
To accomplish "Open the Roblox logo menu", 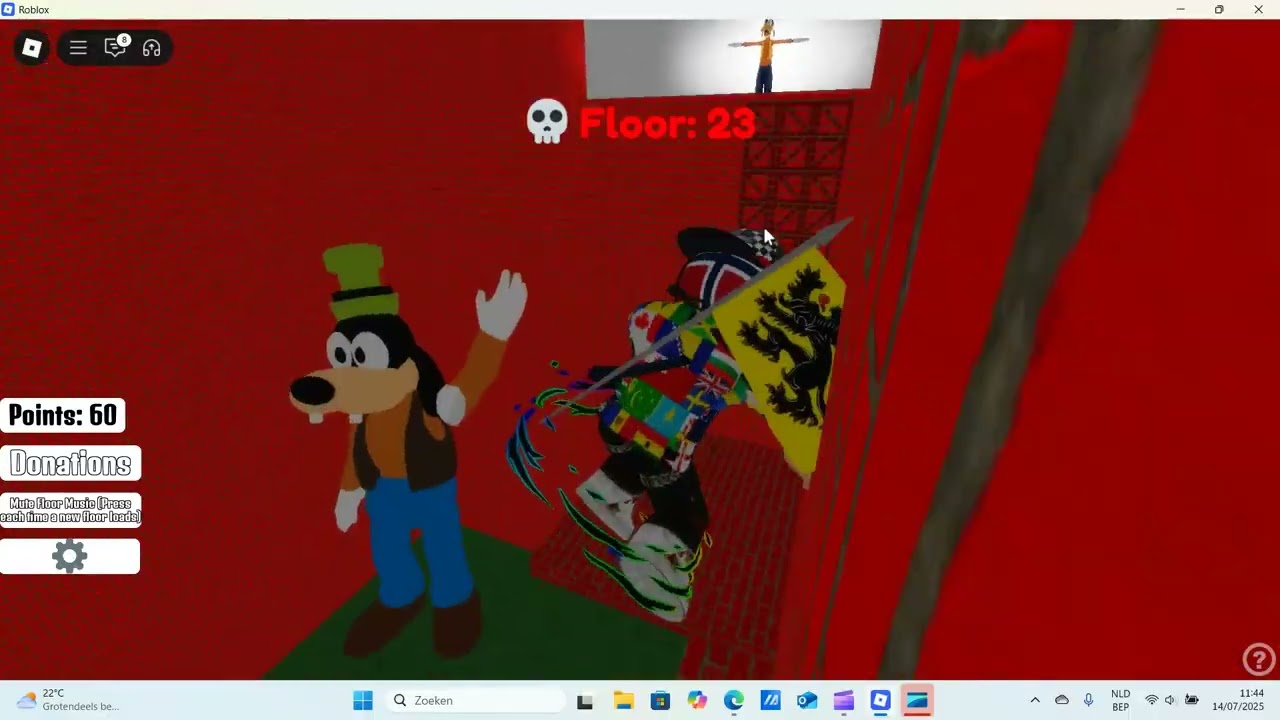I will click(32, 48).
